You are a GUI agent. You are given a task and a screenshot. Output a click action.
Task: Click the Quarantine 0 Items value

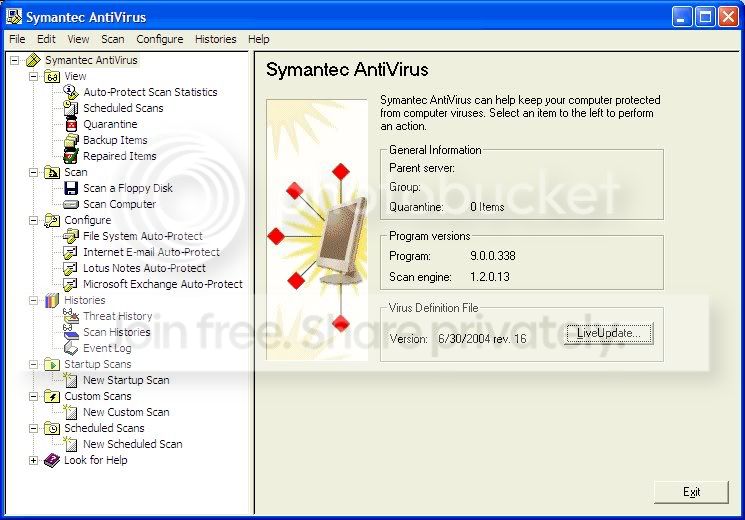tap(487, 207)
